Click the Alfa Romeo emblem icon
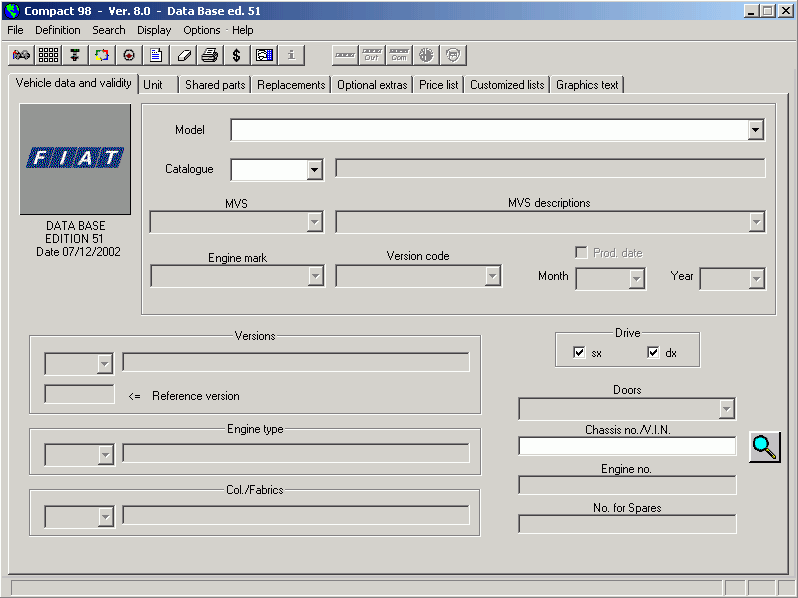The height and width of the screenshot is (598, 798). pos(426,55)
